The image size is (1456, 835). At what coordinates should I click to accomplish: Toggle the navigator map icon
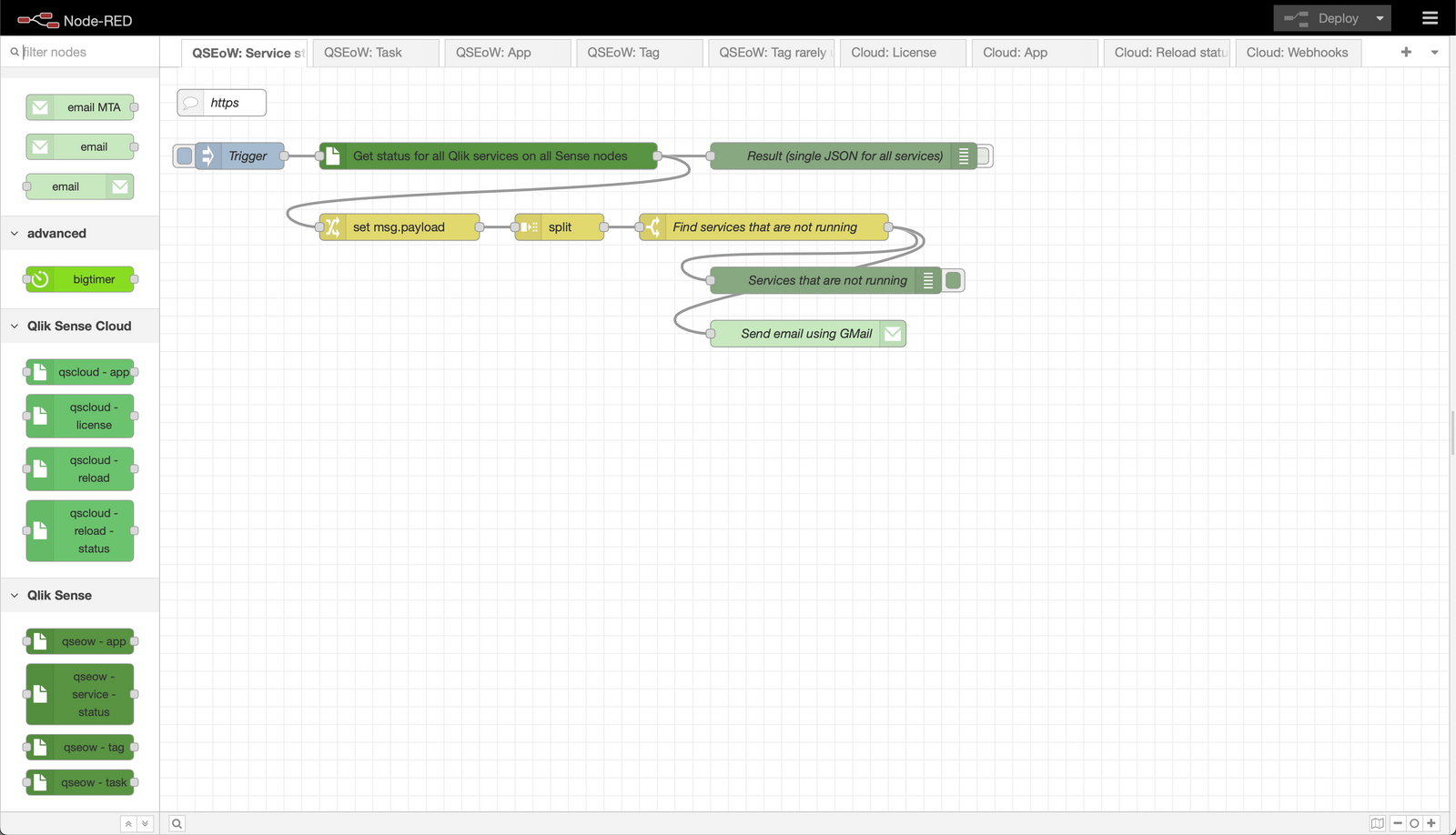[x=1378, y=823]
